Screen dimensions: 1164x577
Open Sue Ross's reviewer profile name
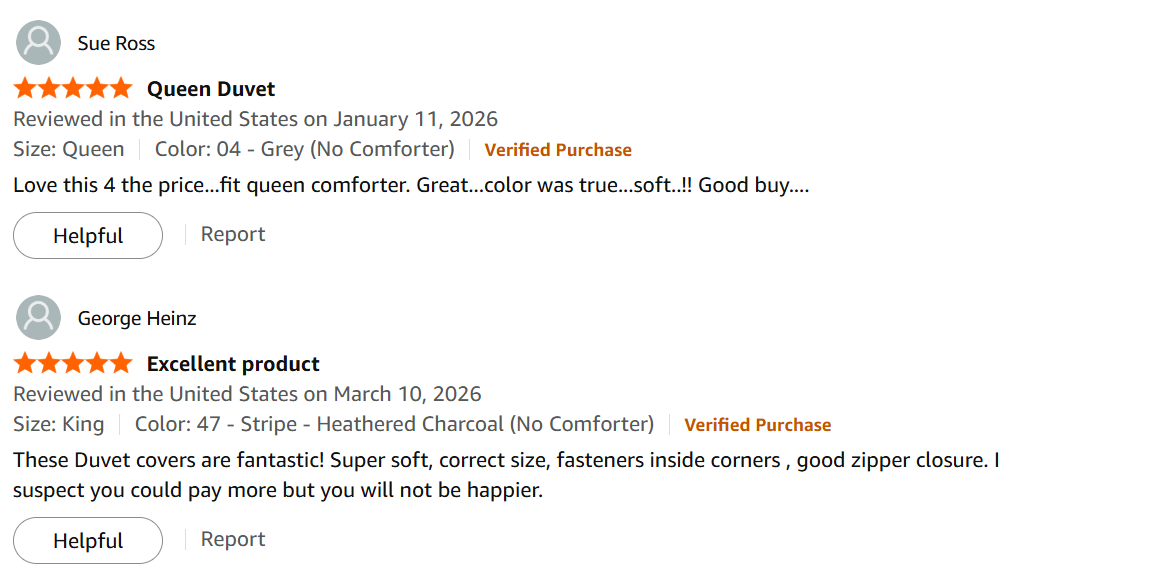pyautogui.click(x=116, y=44)
